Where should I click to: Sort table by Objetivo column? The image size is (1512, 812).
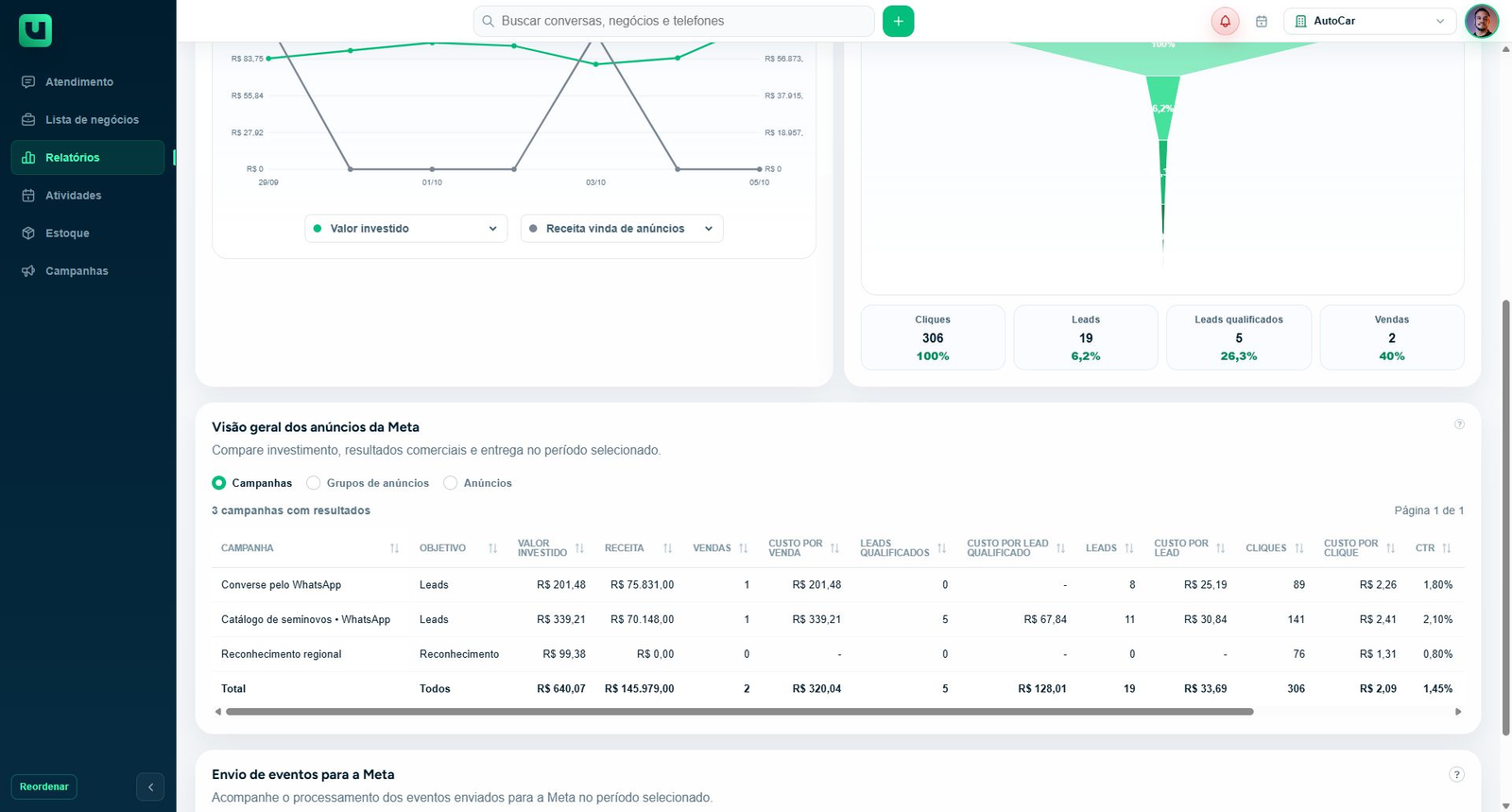492,548
